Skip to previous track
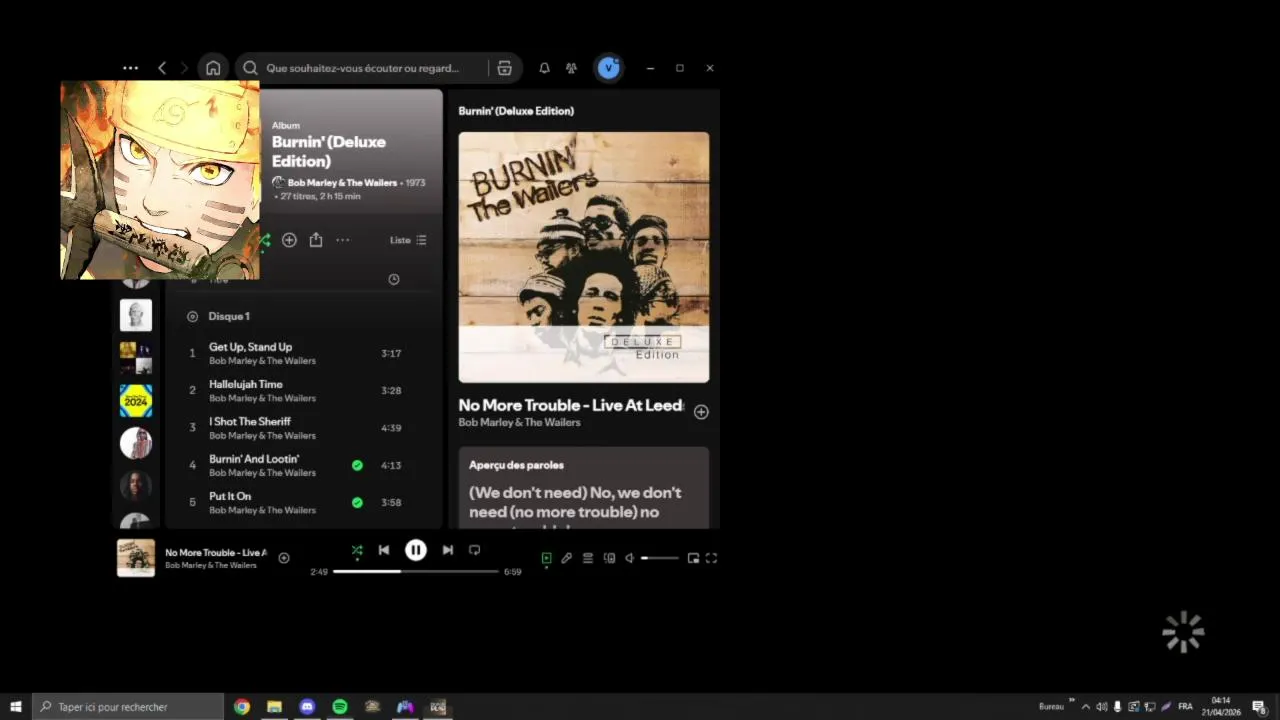The image size is (1280, 720). click(384, 550)
